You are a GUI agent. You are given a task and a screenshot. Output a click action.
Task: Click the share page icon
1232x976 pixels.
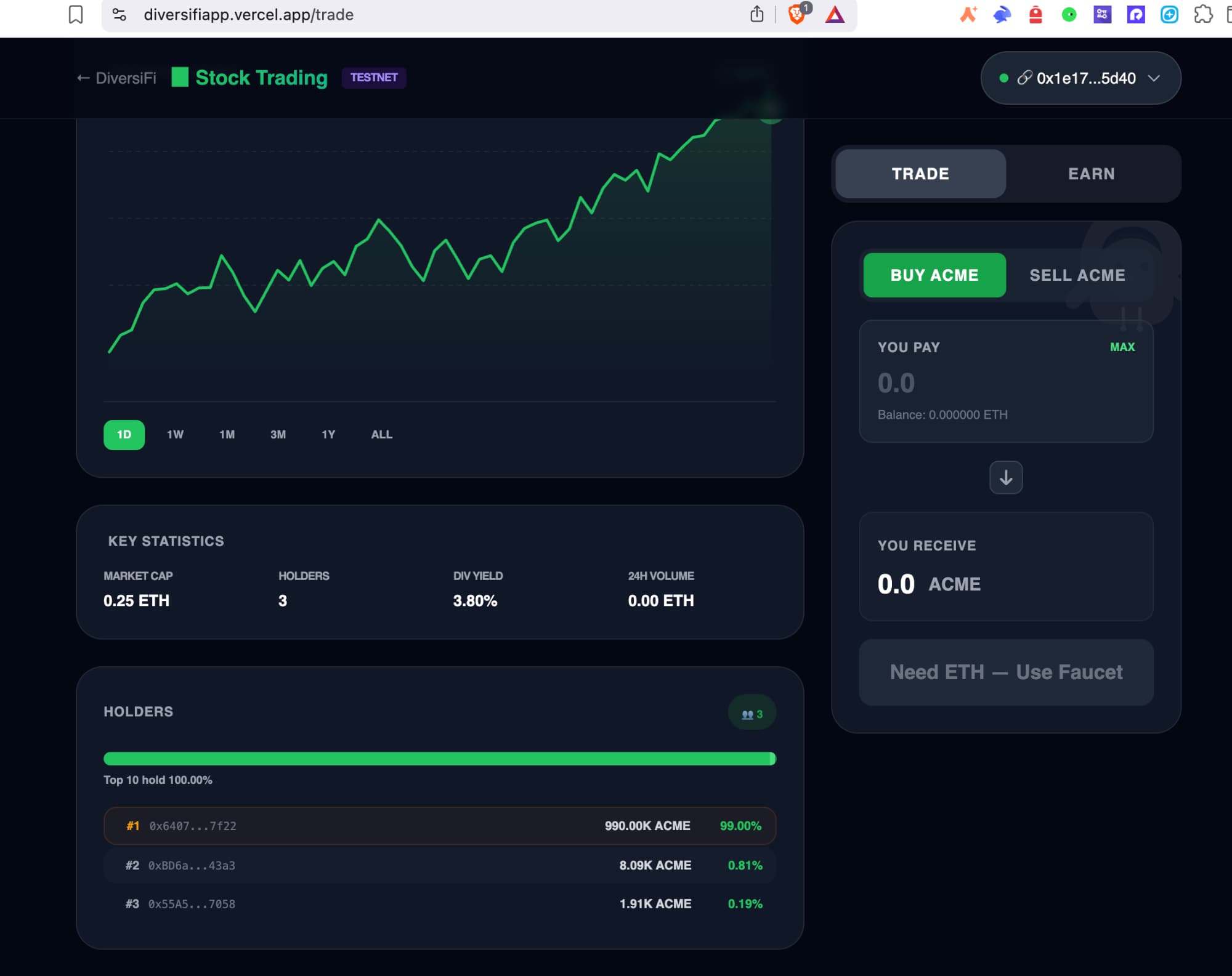pos(757,14)
